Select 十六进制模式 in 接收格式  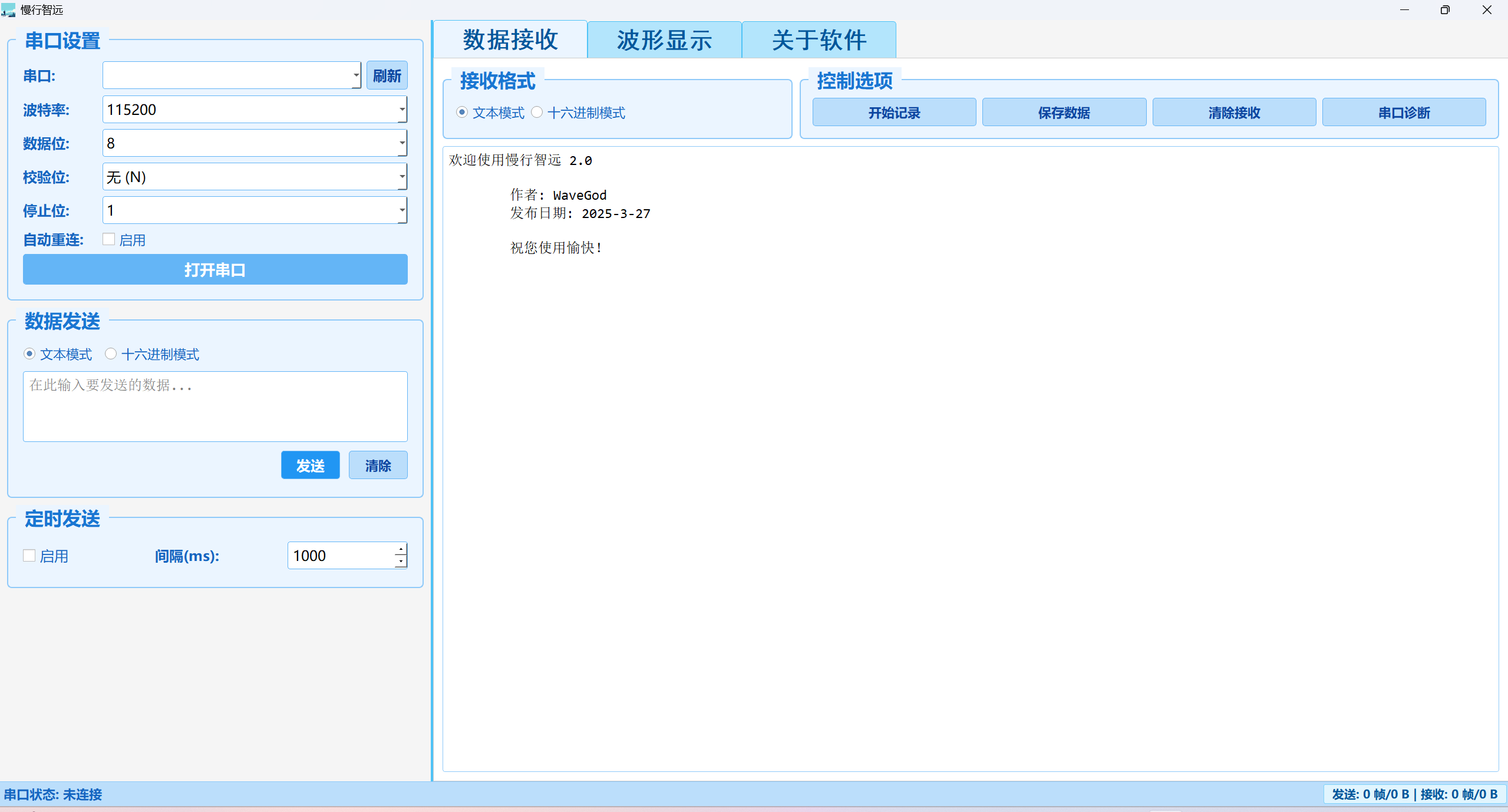coord(537,112)
